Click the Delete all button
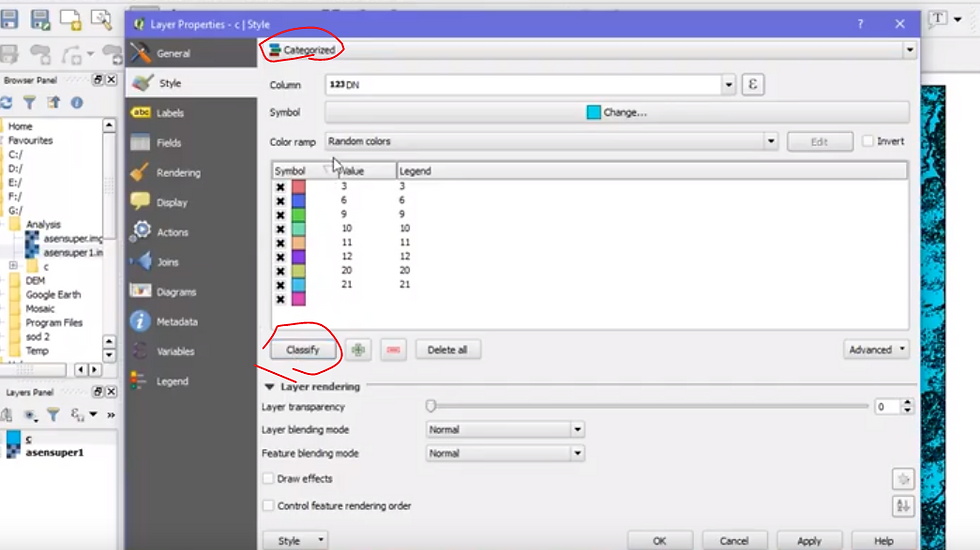 [x=448, y=350]
